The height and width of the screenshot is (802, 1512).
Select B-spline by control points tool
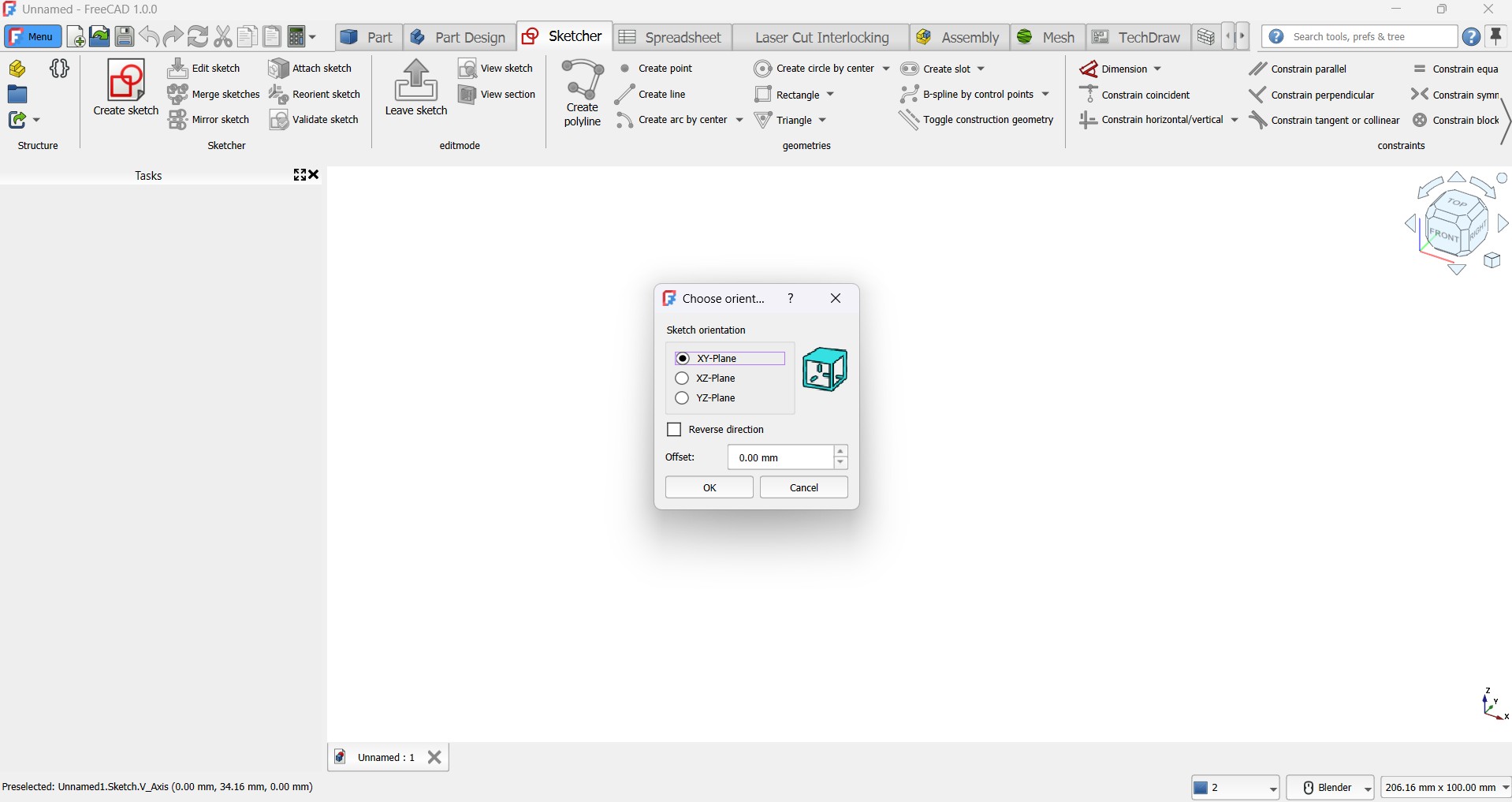pyautogui.click(x=967, y=94)
